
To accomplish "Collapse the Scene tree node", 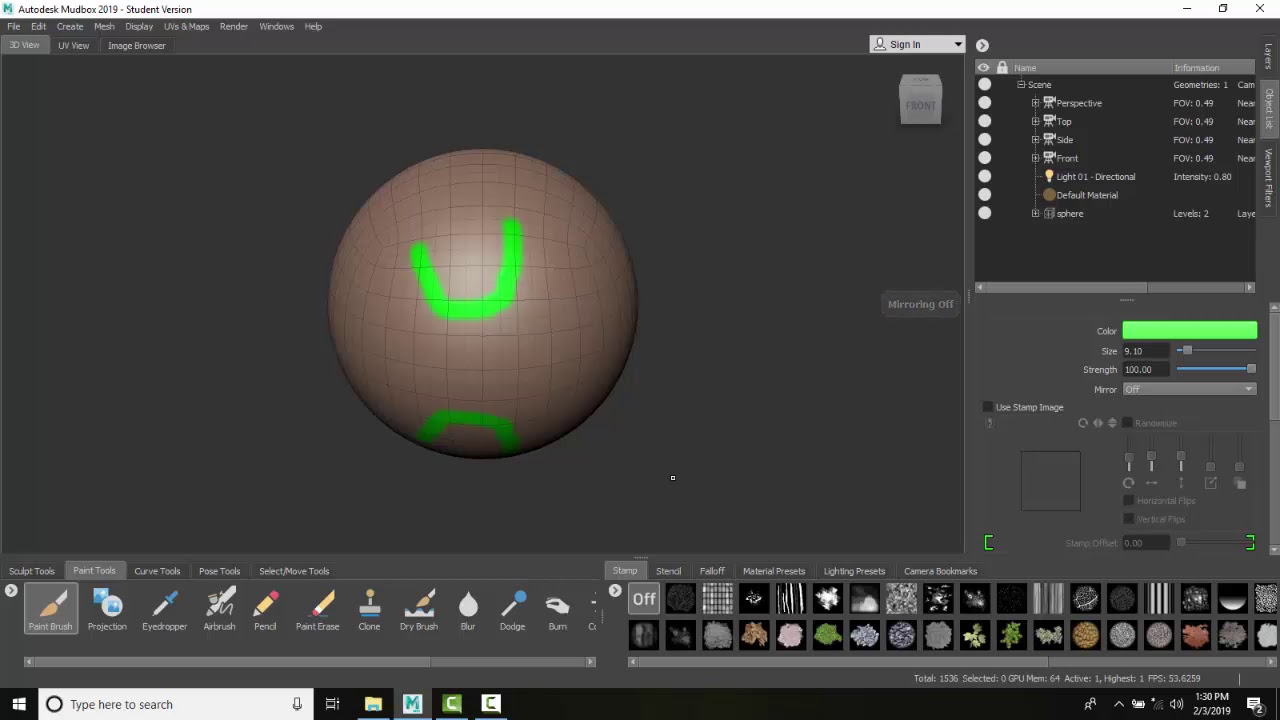I will tap(1021, 85).
